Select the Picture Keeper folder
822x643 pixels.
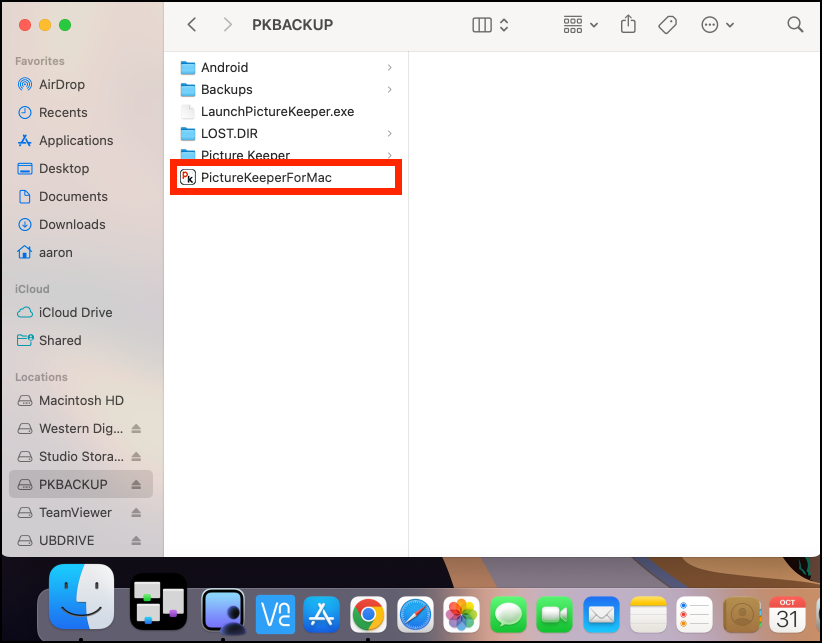(286, 154)
